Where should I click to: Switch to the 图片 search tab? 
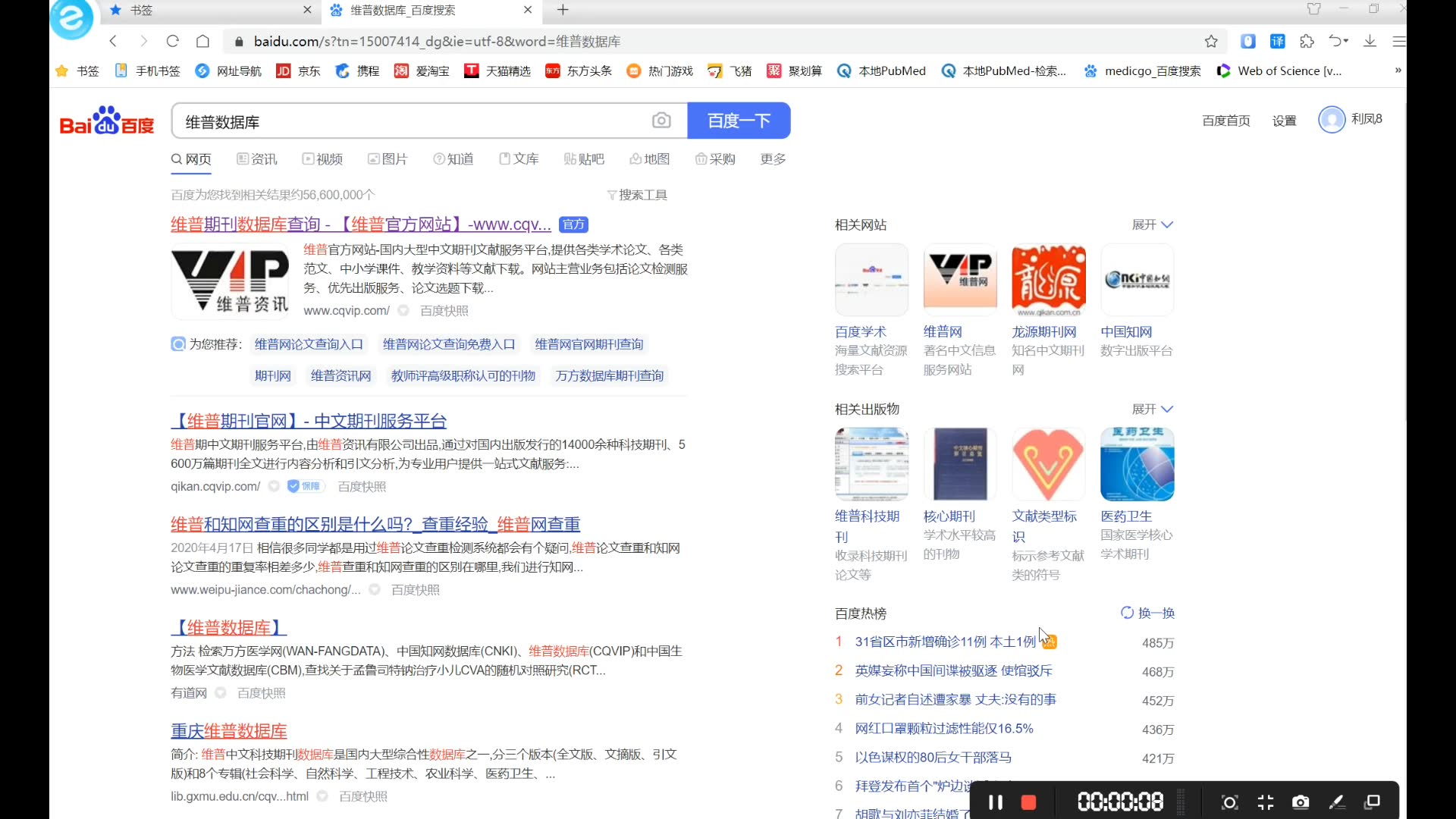(388, 159)
